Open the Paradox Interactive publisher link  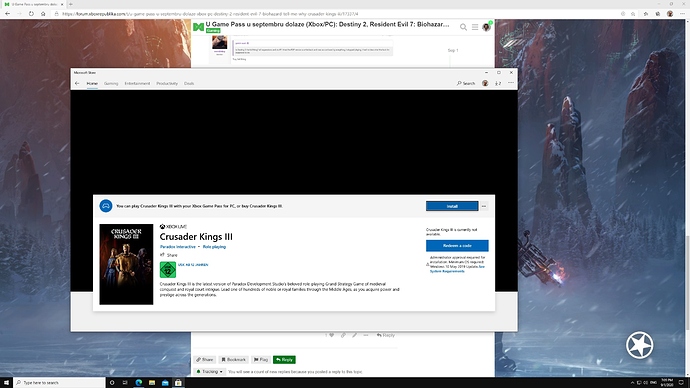coord(178,247)
